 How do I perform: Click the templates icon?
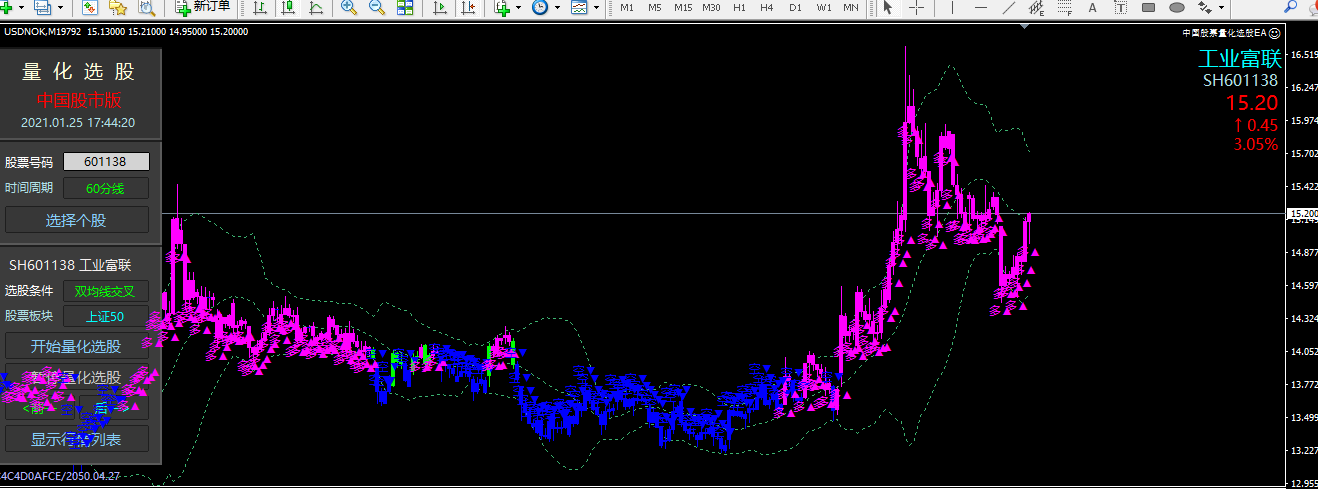(579, 7)
